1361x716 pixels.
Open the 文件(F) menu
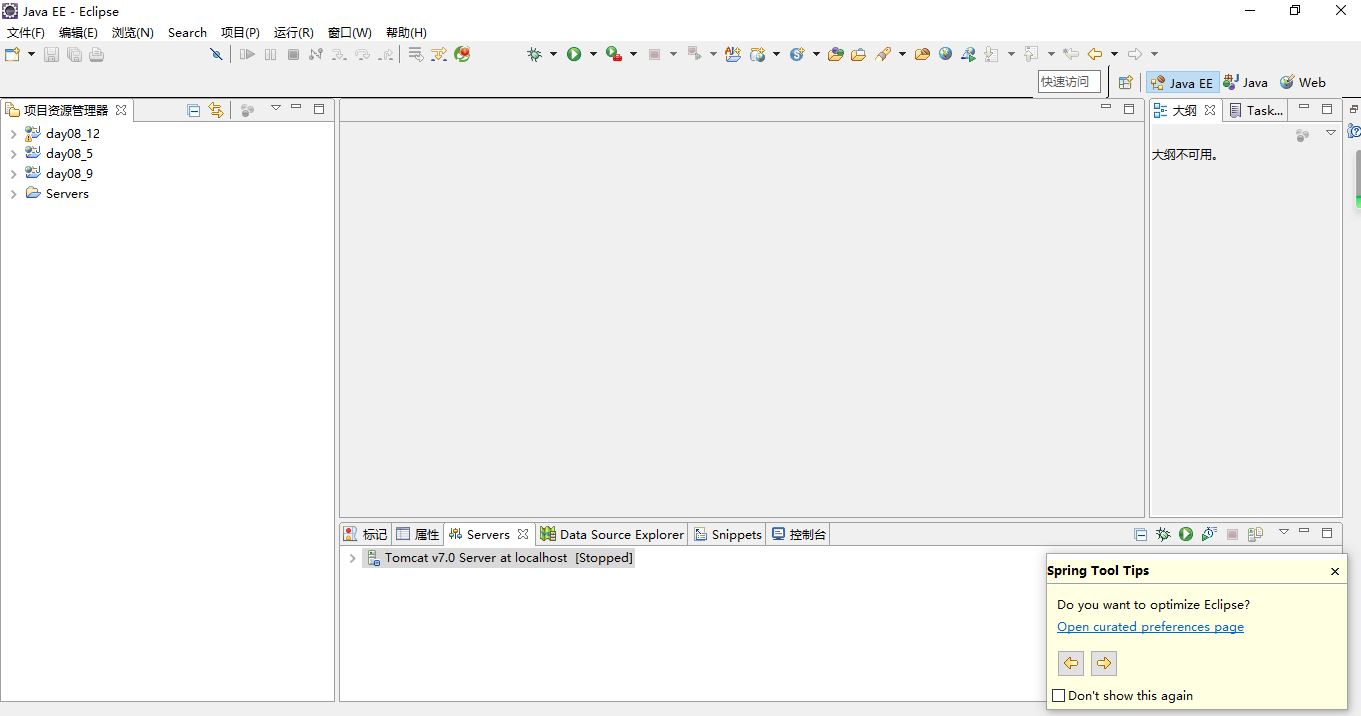pos(26,33)
